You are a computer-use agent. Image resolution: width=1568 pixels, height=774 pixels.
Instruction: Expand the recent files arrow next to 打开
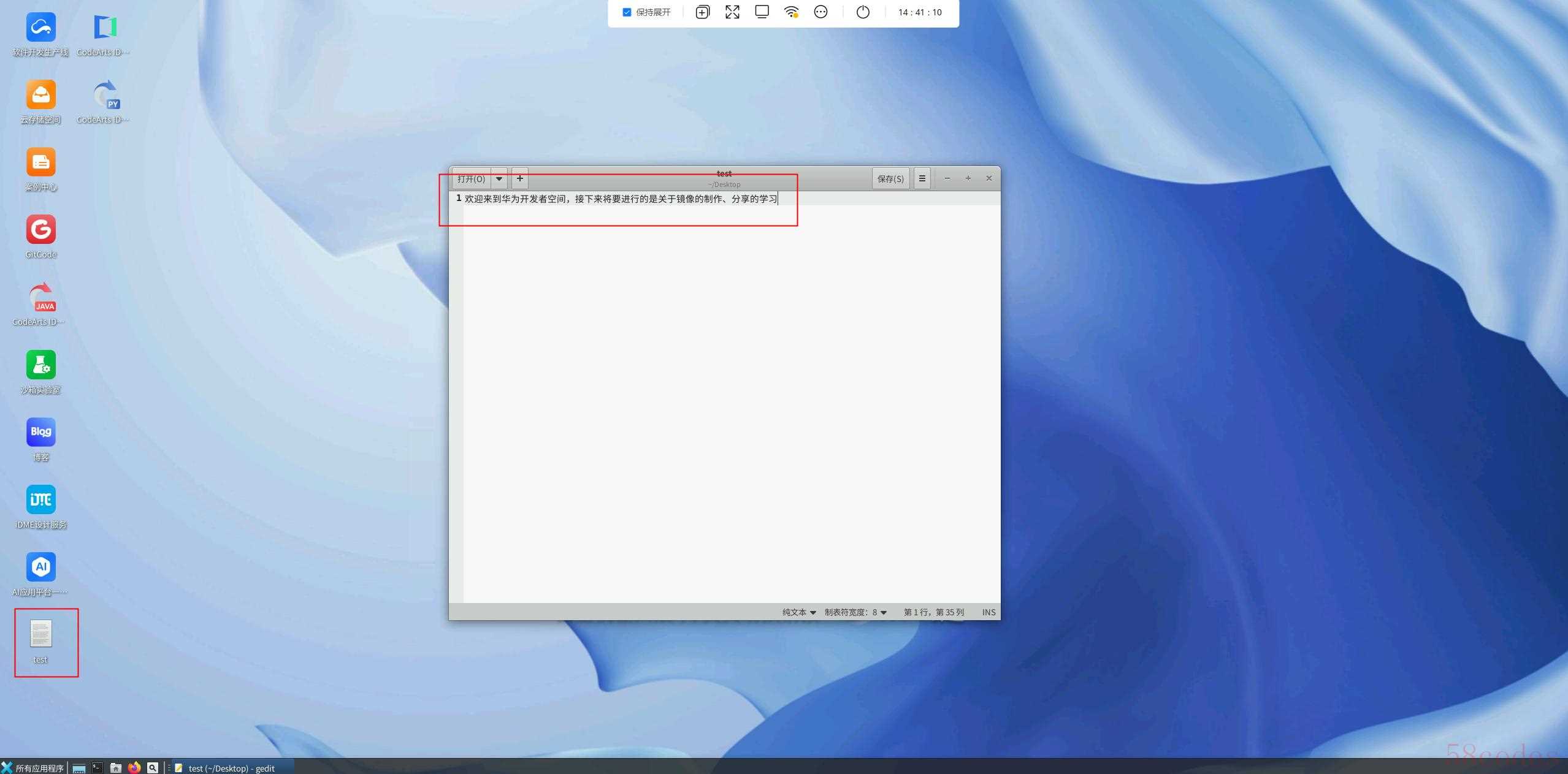(499, 178)
